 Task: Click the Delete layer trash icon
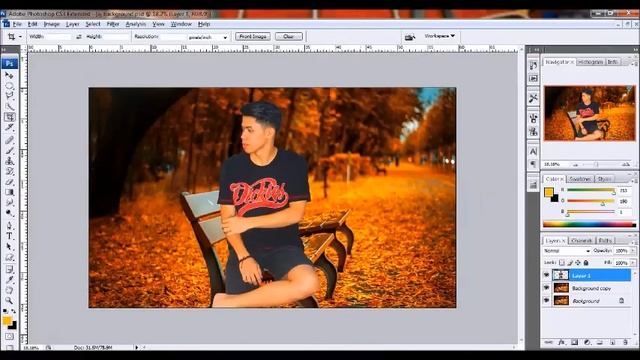[x=625, y=342]
